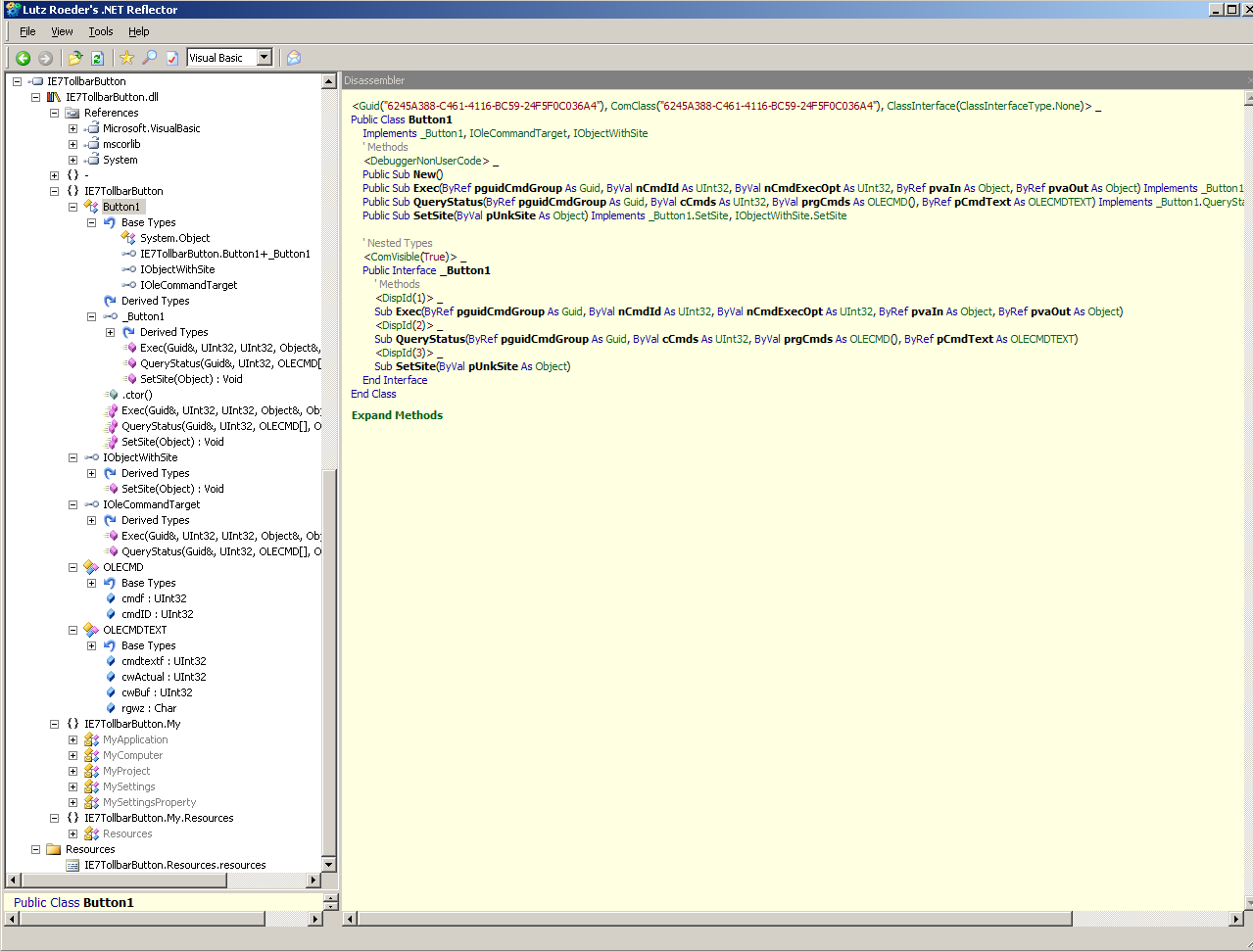This screenshot has width=1253, height=952.
Task: Click the Bookmarks star icon
Action: (x=126, y=59)
